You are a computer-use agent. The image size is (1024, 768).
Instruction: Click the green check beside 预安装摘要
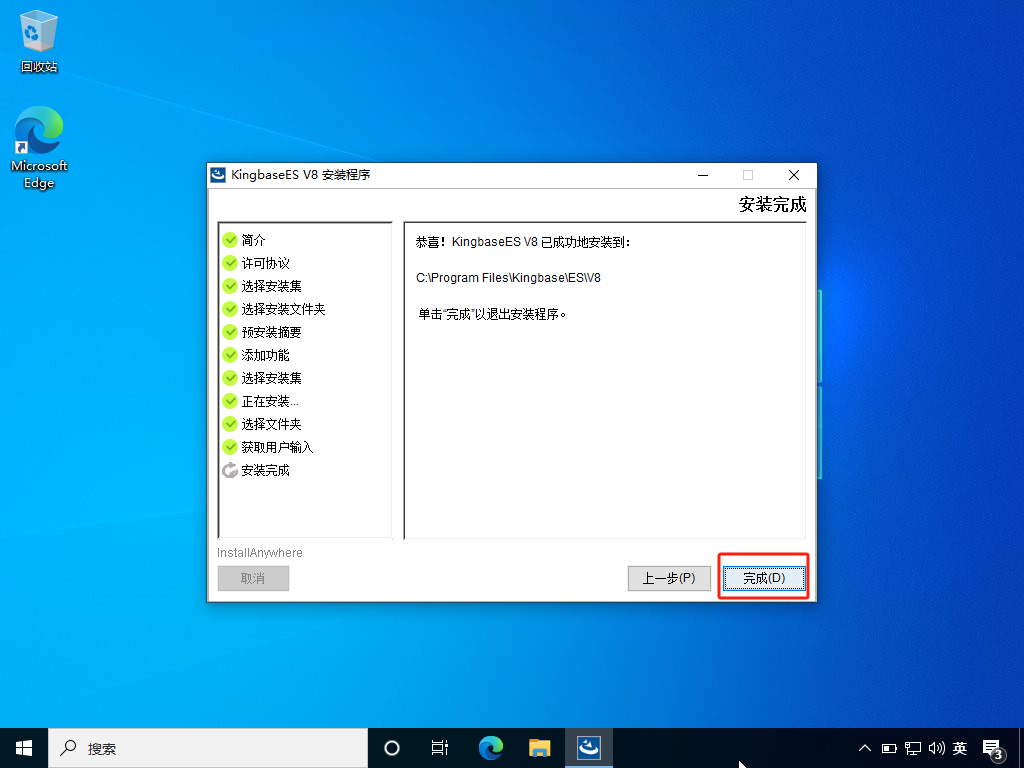click(230, 332)
